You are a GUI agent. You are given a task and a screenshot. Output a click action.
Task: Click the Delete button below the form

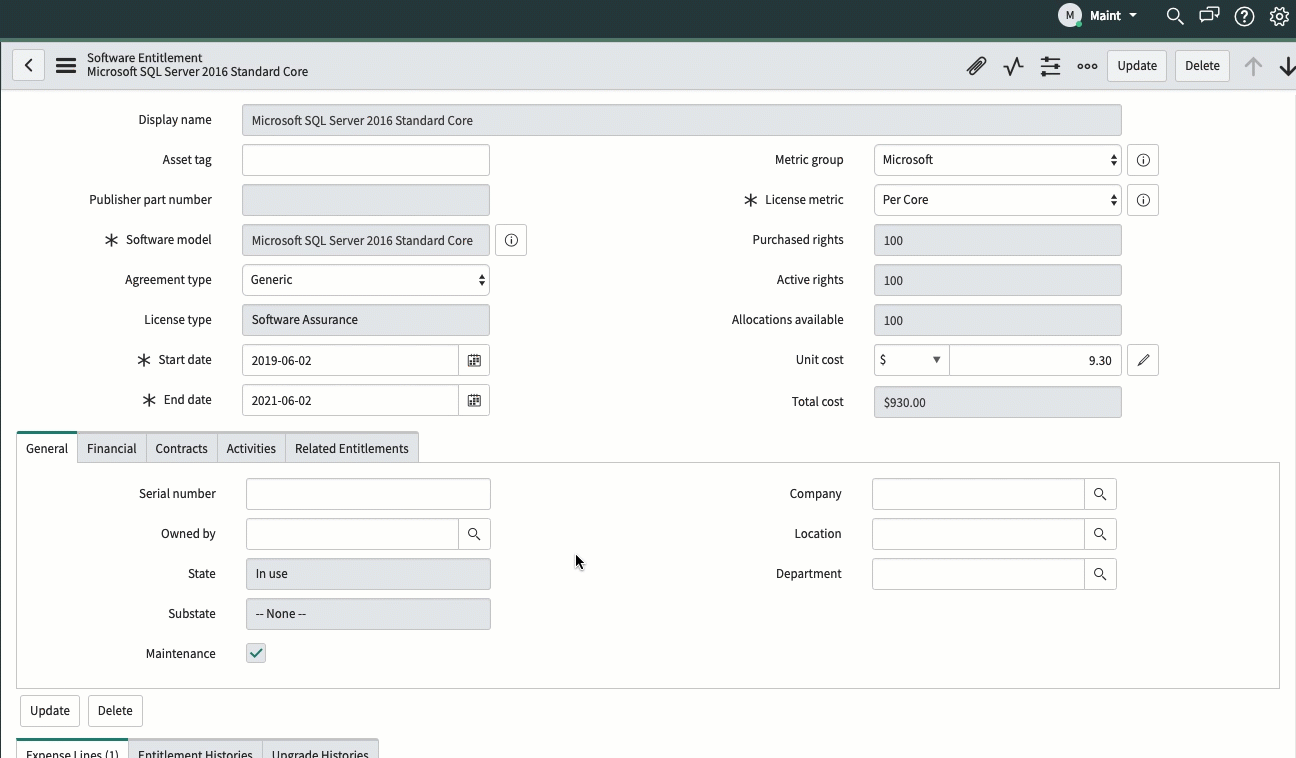click(x=115, y=710)
